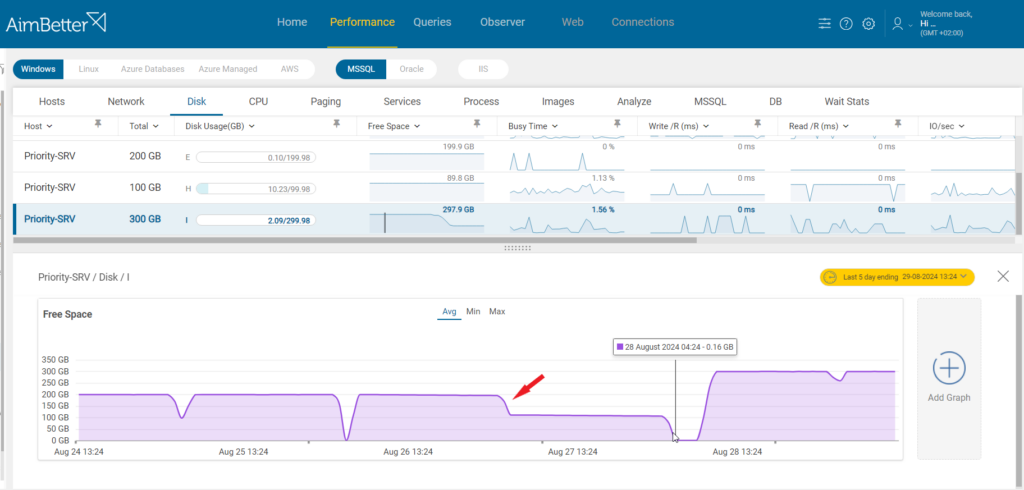Expand the Disk Usage(GB) column dropdown

click(x=252, y=127)
